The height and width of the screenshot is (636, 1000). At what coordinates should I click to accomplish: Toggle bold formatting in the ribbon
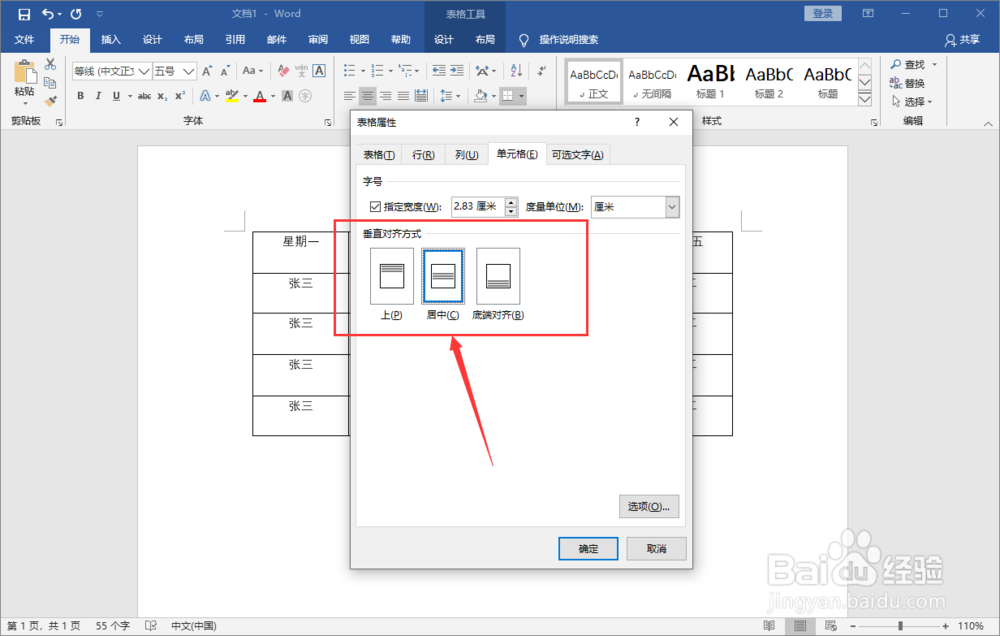click(x=80, y=95)
